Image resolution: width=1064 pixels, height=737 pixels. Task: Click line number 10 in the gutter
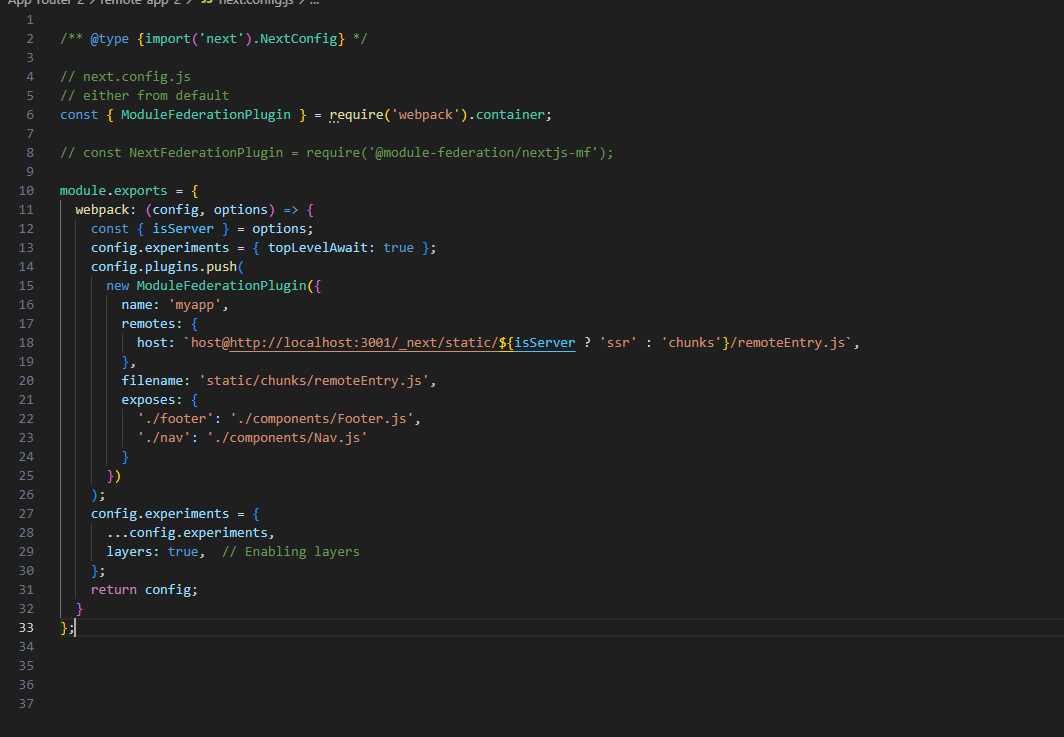click(26, 191)
